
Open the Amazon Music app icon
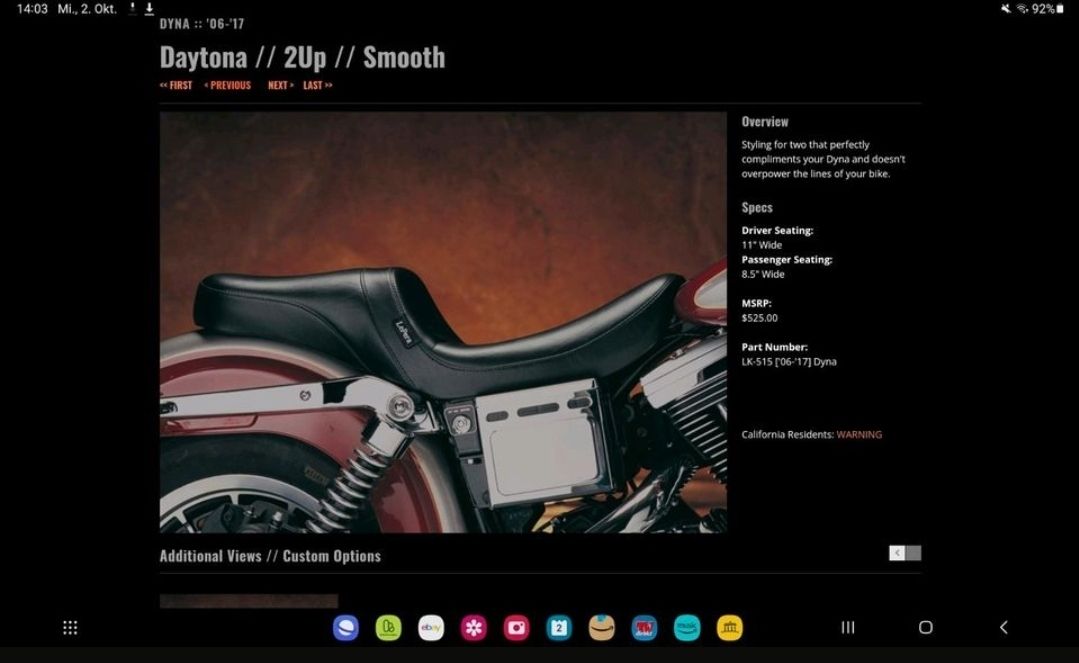point(687,628)
